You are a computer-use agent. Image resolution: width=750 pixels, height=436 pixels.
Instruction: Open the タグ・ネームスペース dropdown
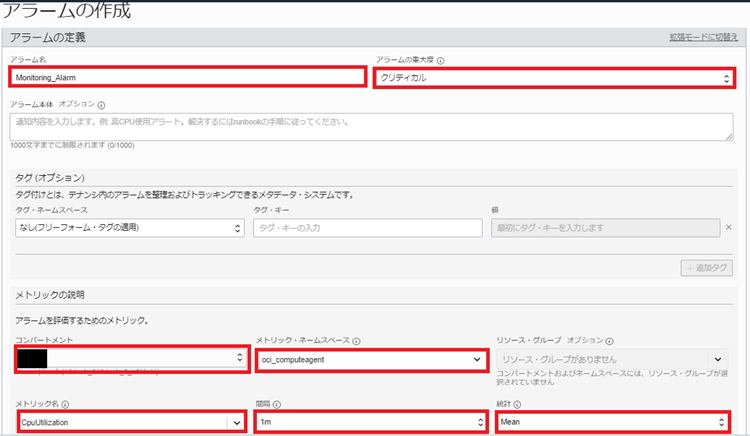point(128,228)
